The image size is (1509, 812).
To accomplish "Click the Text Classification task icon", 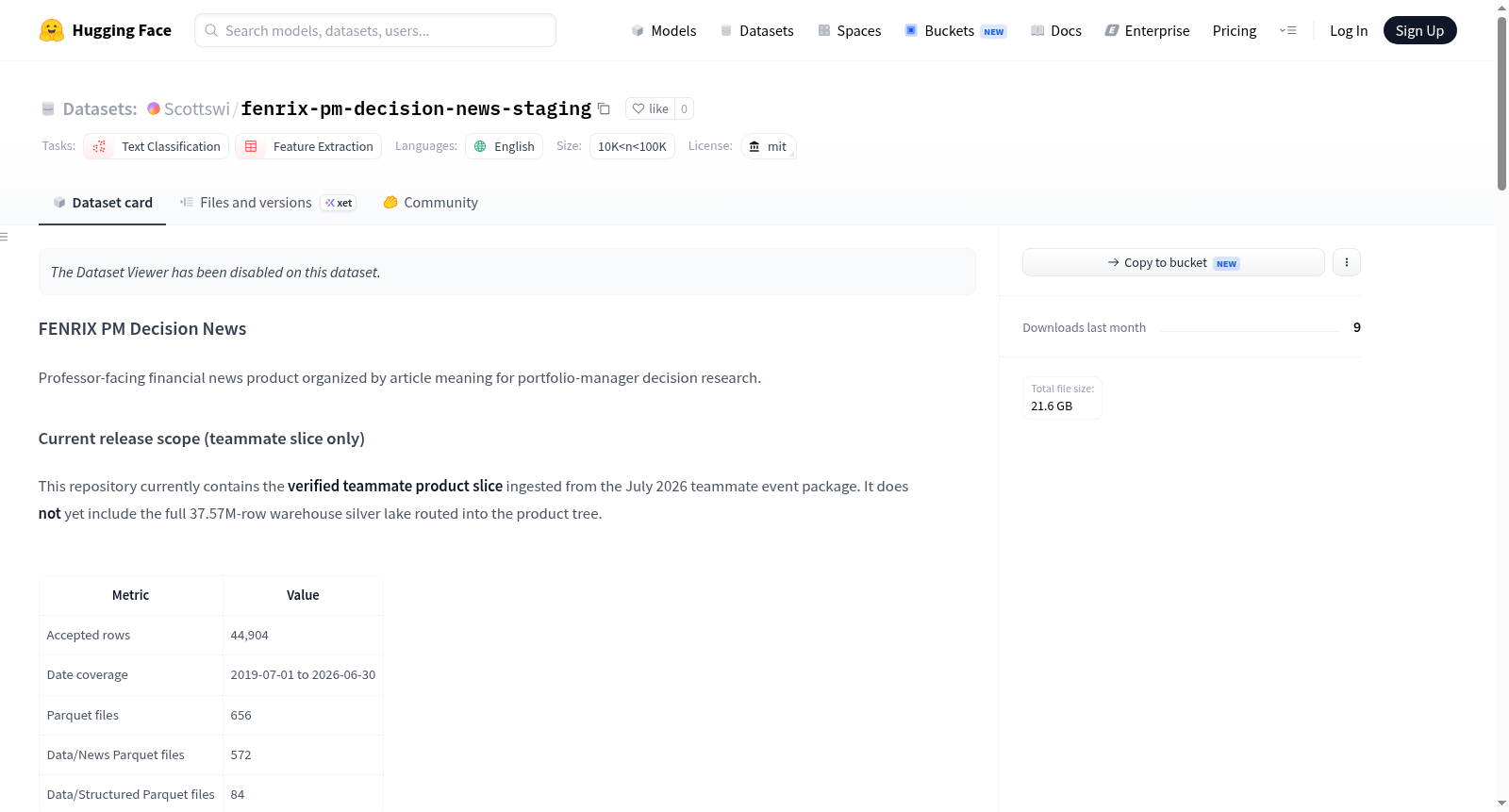I will coord(99,146).
